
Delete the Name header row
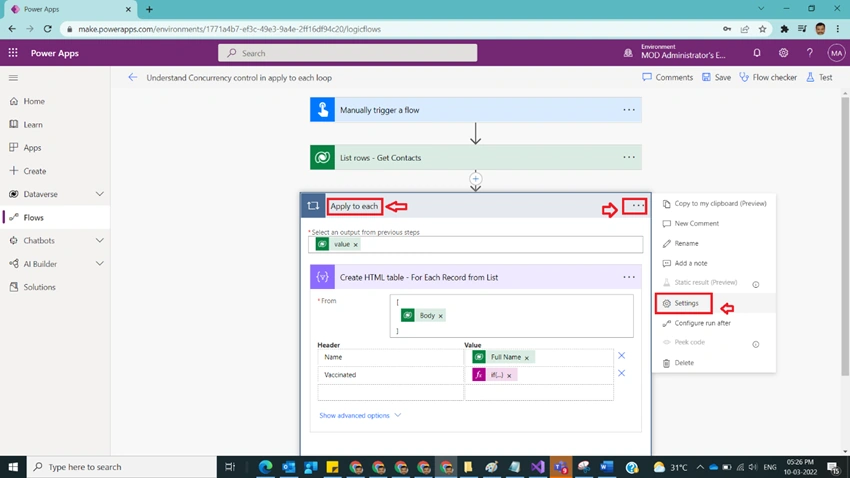(x=622, y=356)
